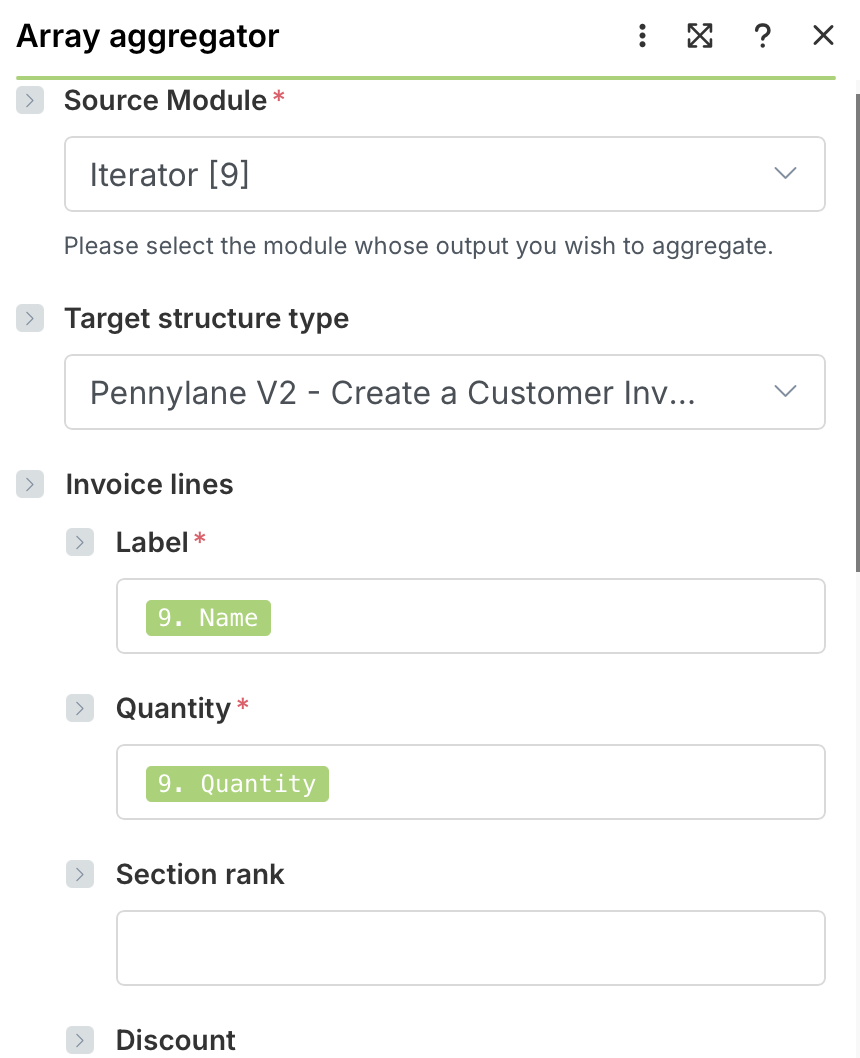Toggle map chevron beside Target structure type
Viewport: 860px width, 1058px height.
[30, 319]
